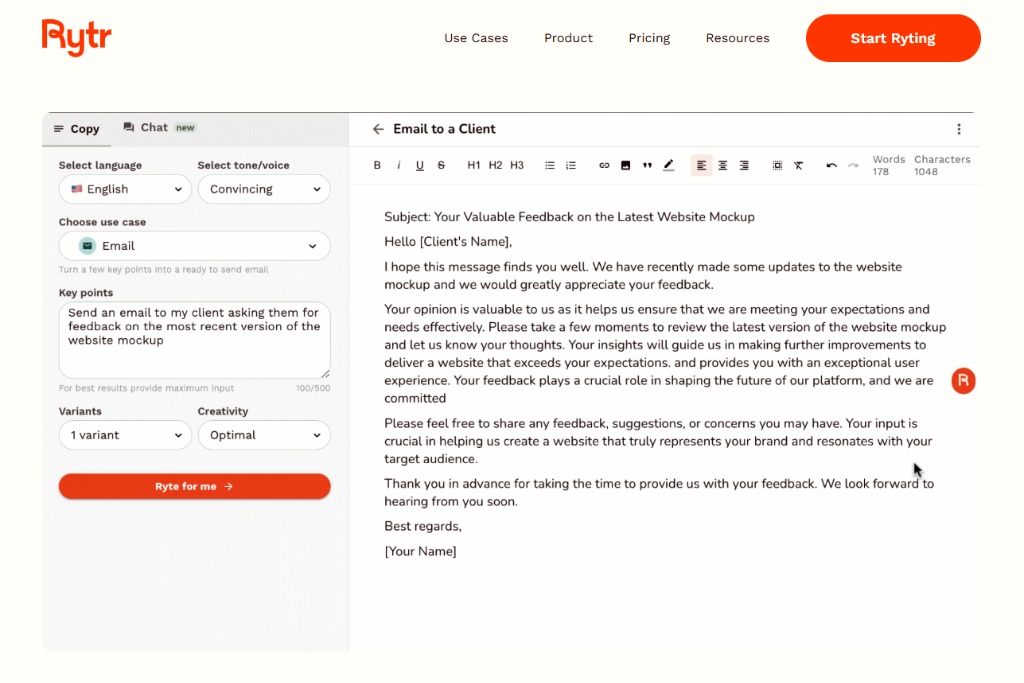Expand the tone dropdown set to Convincing

264,189
